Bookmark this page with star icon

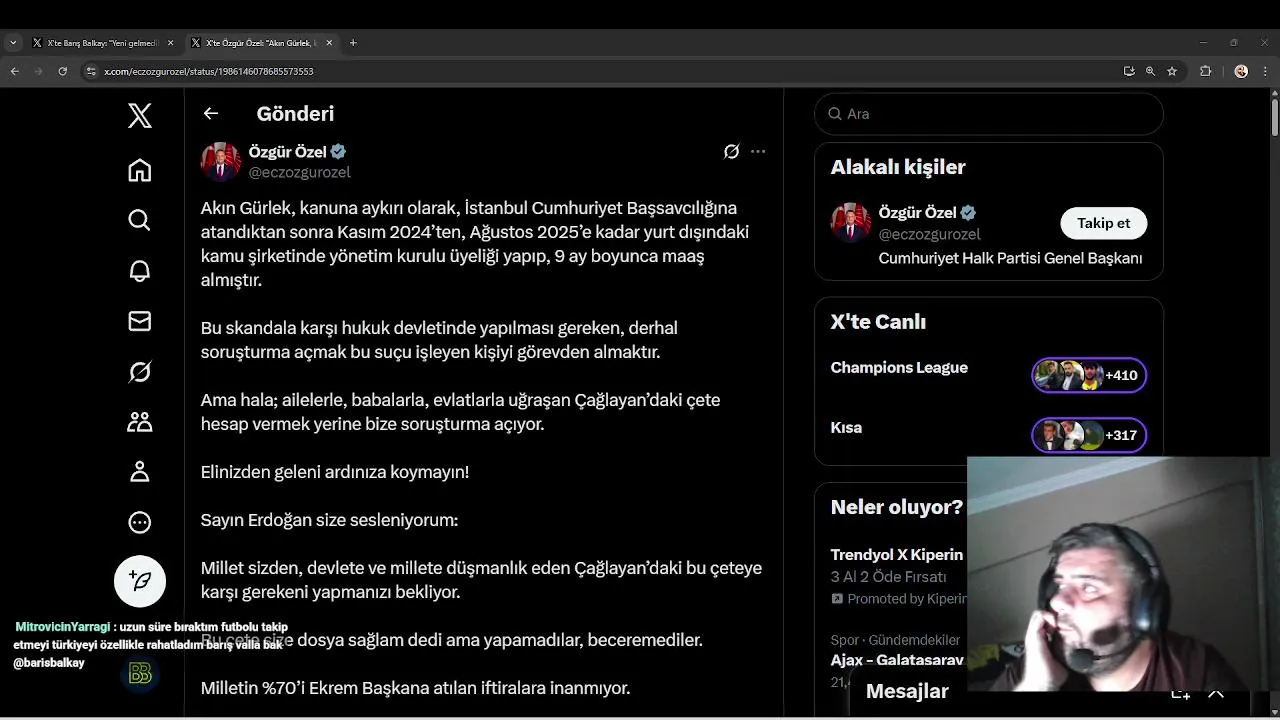1172,71
